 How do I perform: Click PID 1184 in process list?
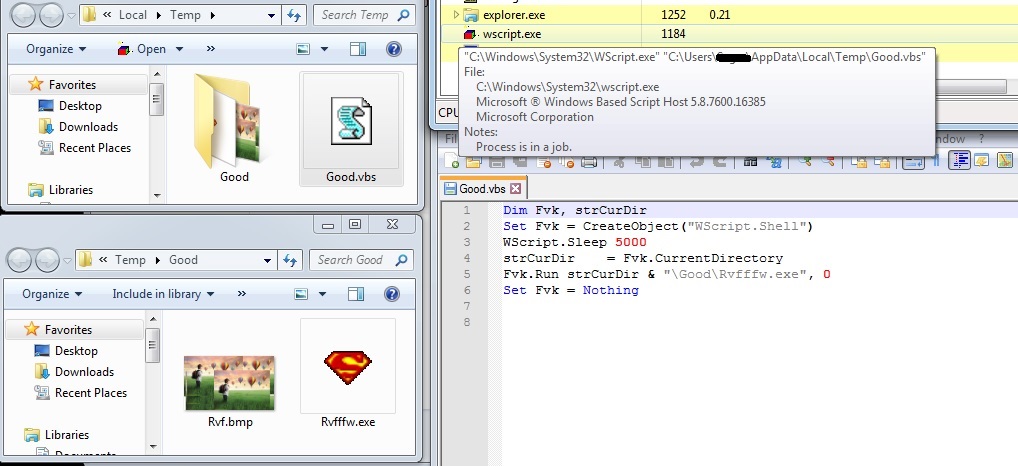[673, 34]
